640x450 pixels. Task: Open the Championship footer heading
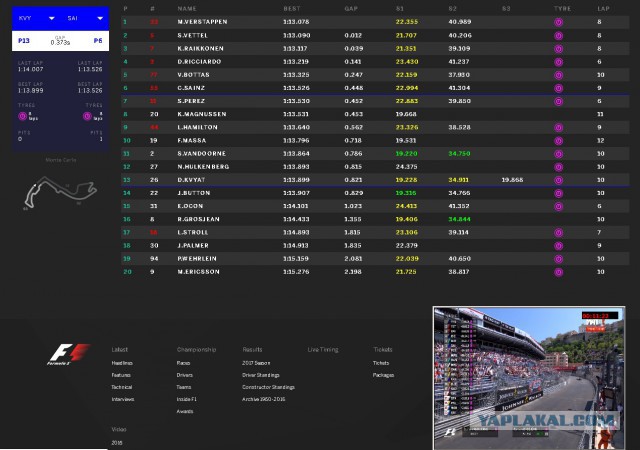[196, 350]
